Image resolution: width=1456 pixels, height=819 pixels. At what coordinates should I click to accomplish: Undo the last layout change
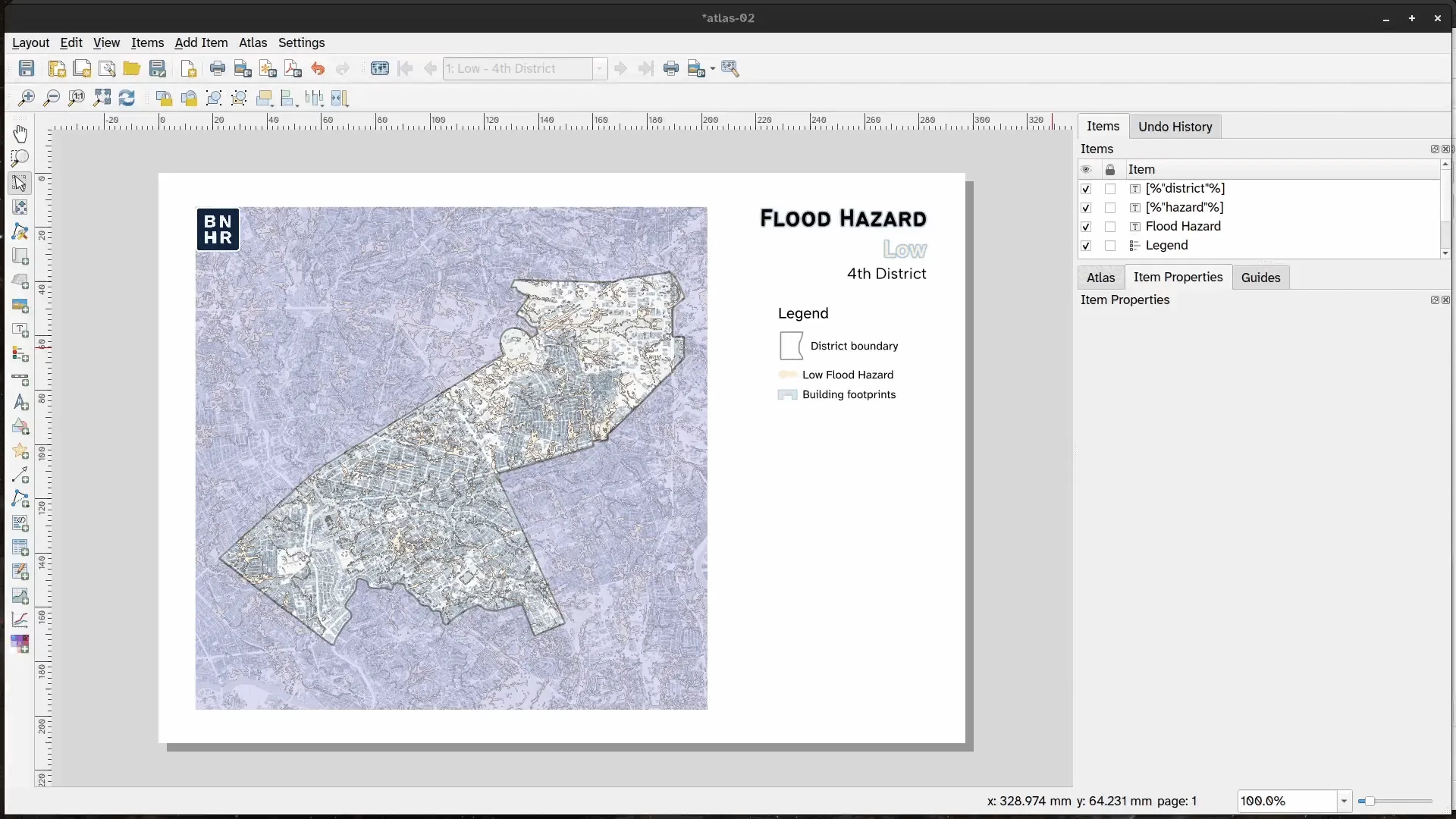pos(318,68)
